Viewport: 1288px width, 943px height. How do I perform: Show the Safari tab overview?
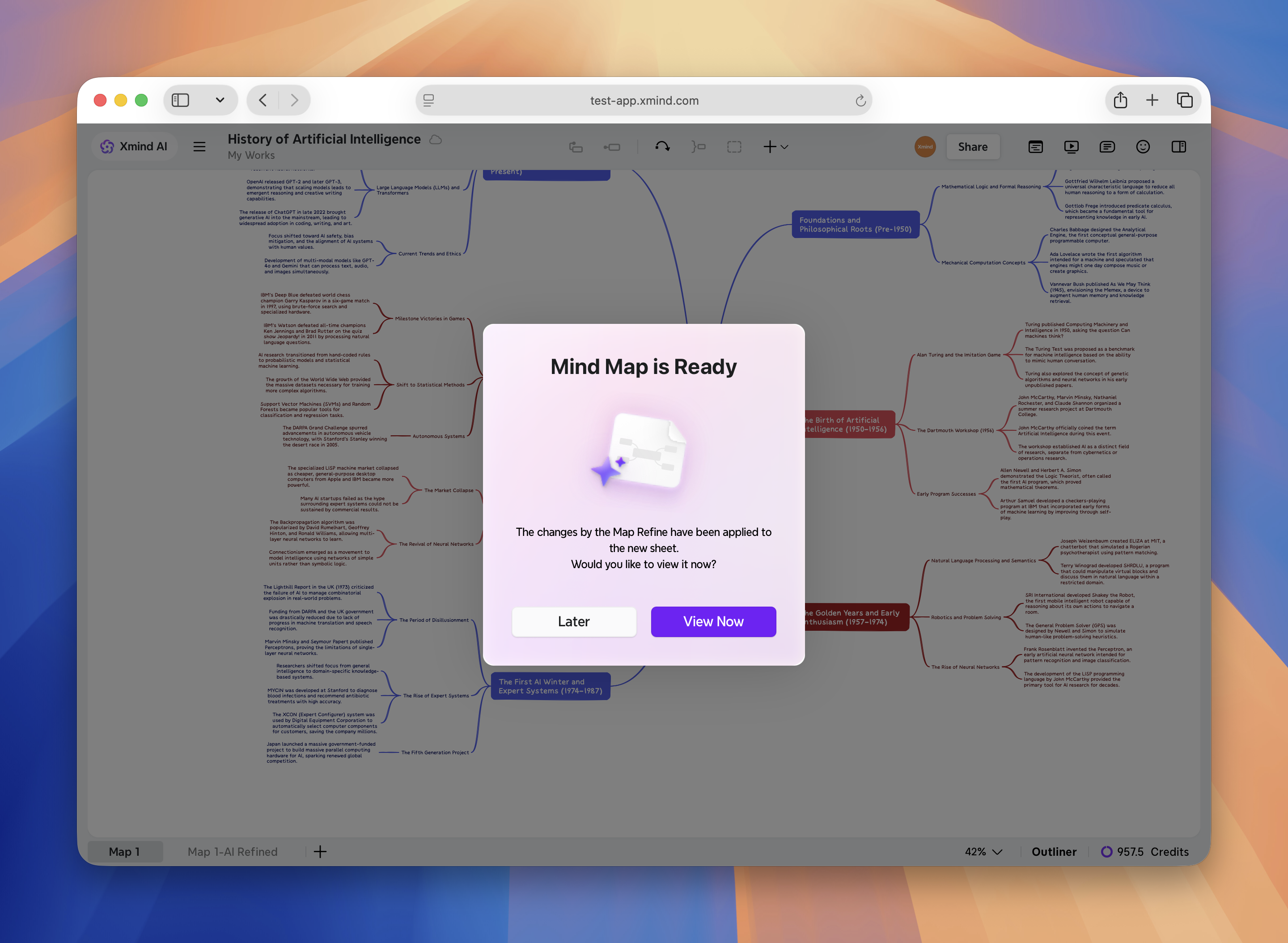(x=1185, y=101)
